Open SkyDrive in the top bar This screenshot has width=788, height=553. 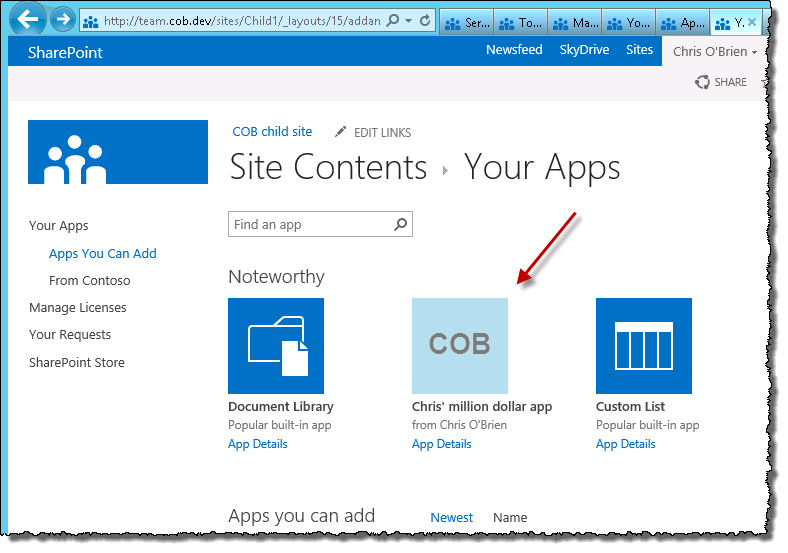click(584, 50)
